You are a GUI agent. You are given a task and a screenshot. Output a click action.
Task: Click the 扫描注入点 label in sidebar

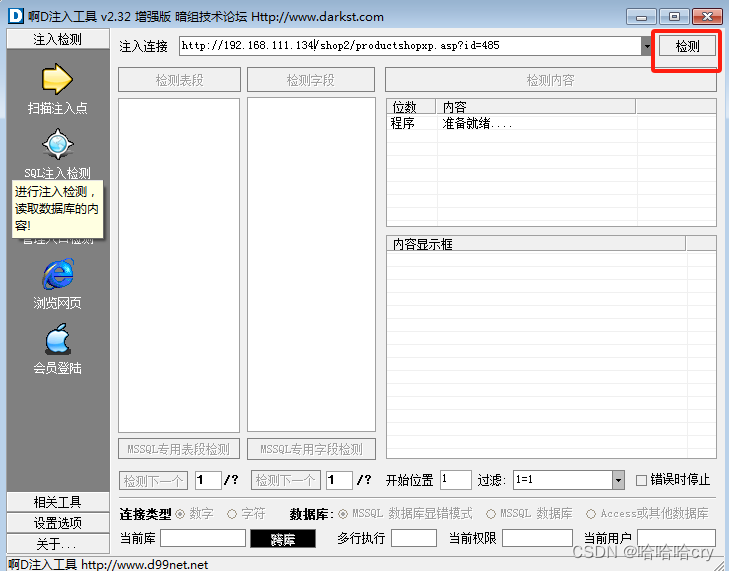point(58,108)
